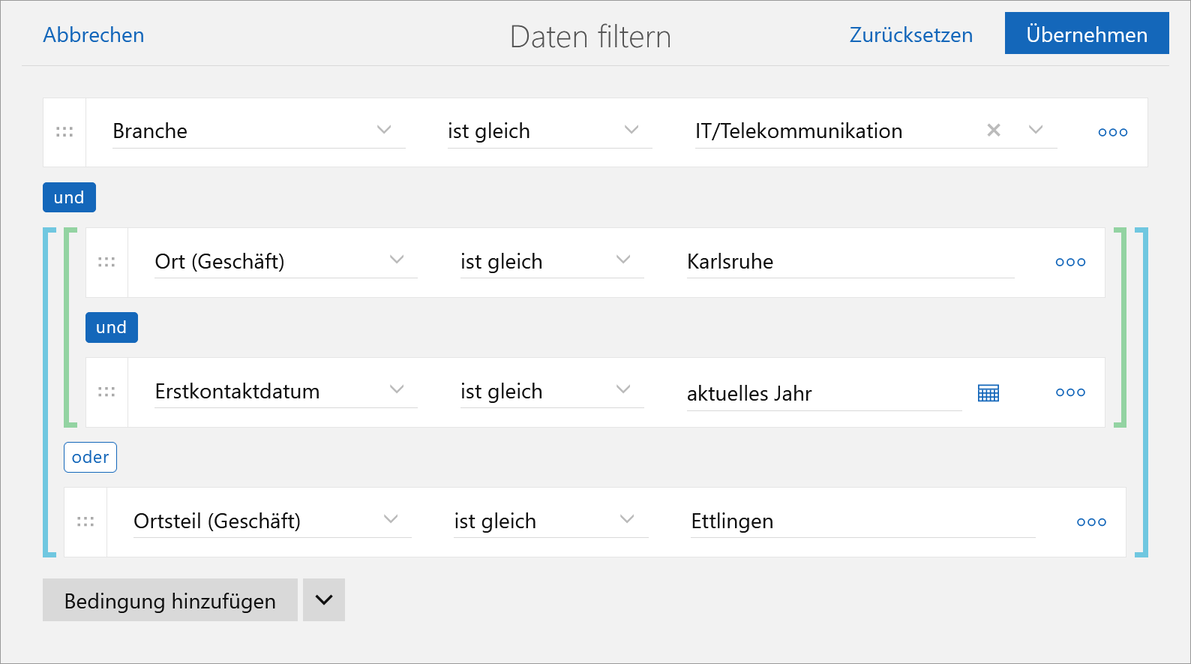This screenshot has width=1191, height=664.
Task: Grab the drag handle of the Branche row
Action: click(x=64, y=131)
